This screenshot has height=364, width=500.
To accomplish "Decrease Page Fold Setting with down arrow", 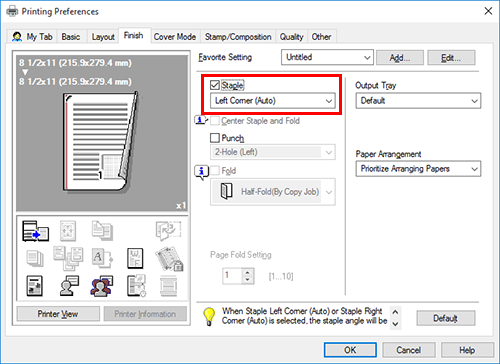I will click(247, 280).
